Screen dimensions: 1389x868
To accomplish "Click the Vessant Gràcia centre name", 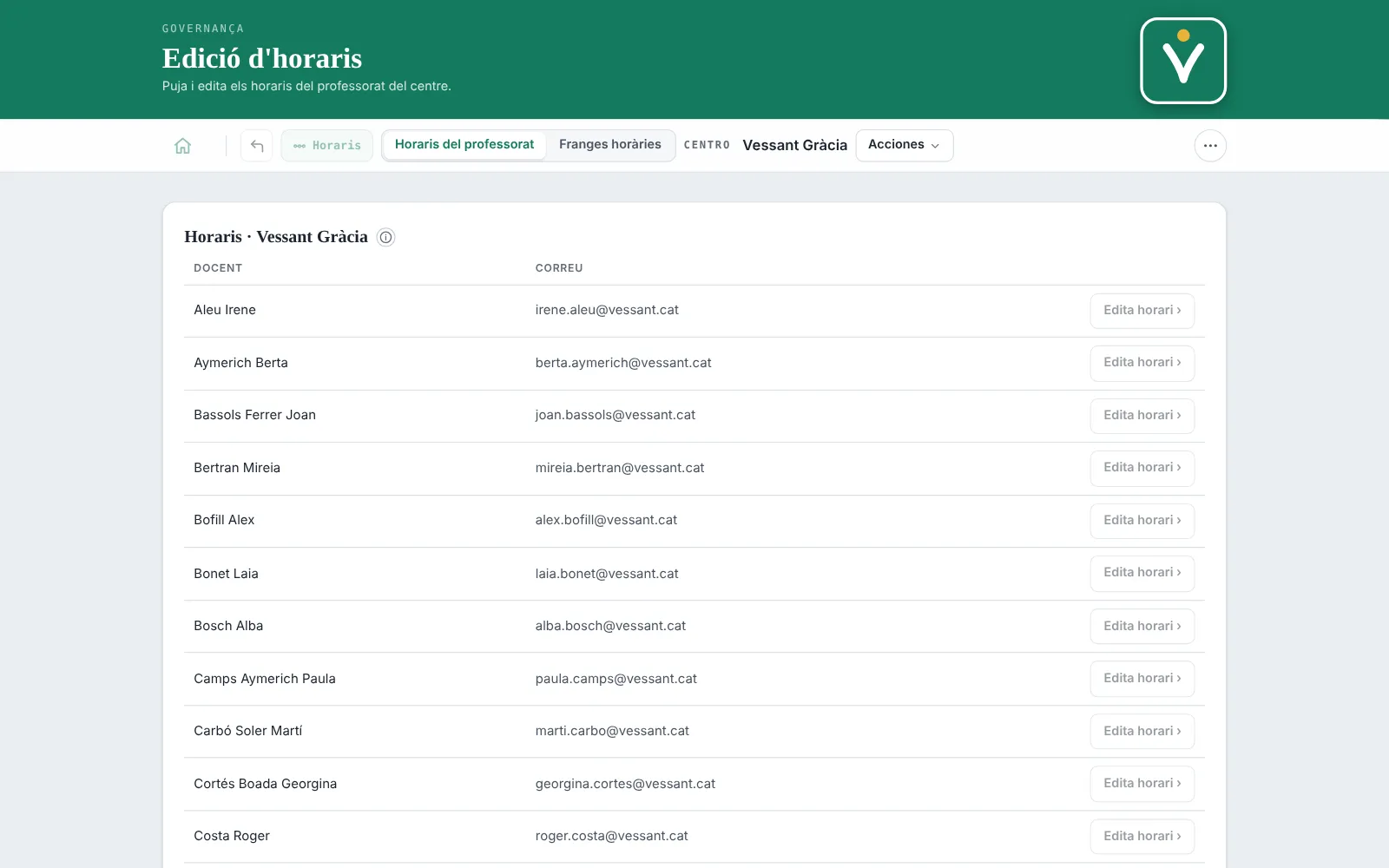I will [795, 146].
